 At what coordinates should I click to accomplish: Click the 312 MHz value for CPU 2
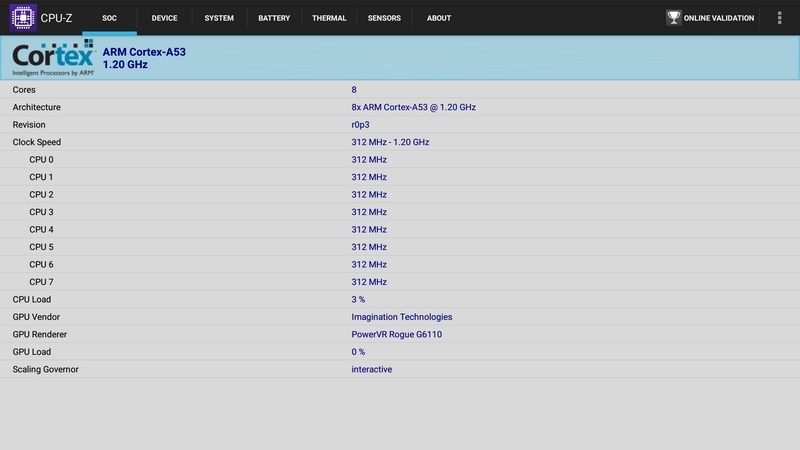coord(369,194)
